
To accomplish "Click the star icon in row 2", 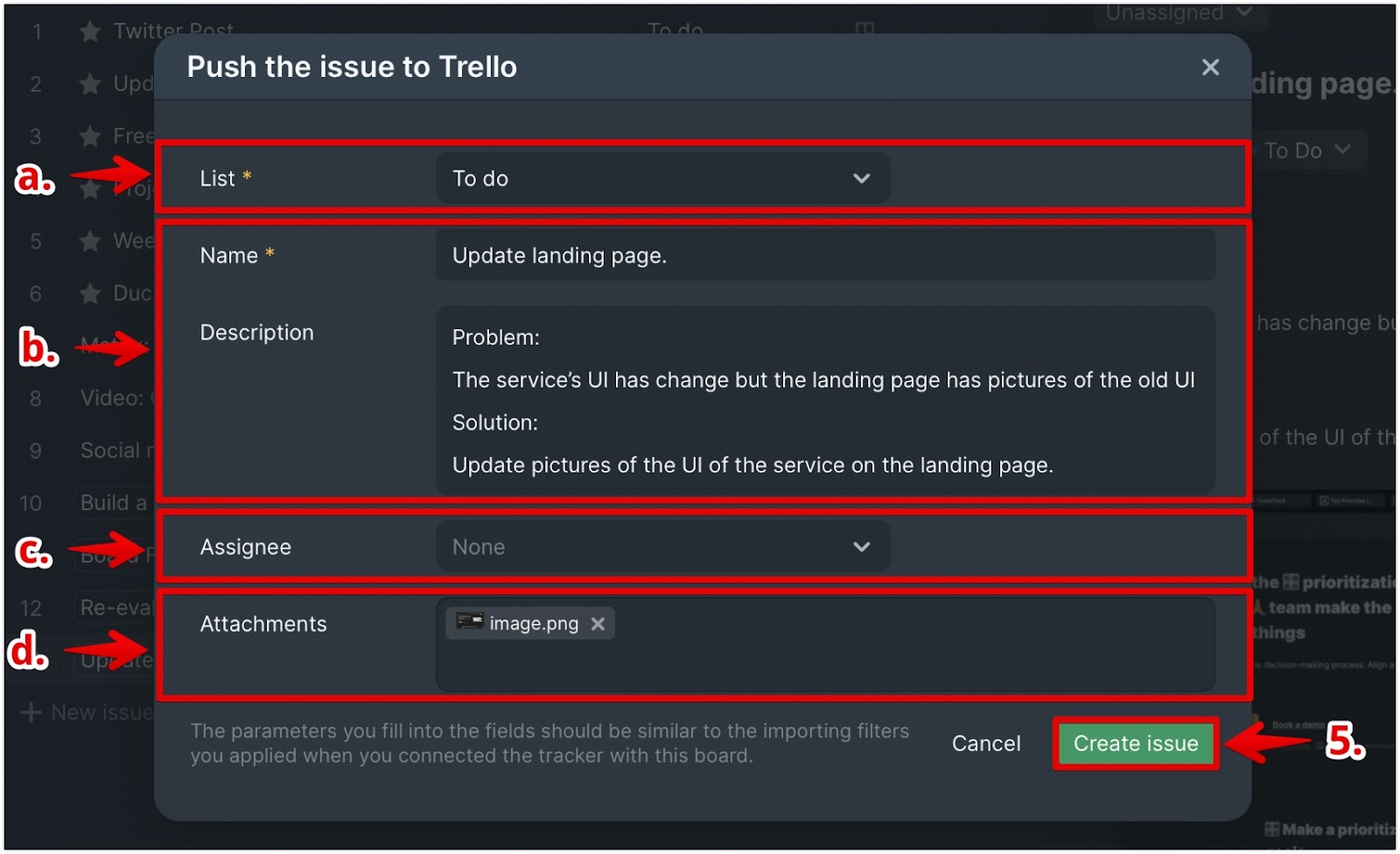I will pos(89,84).
